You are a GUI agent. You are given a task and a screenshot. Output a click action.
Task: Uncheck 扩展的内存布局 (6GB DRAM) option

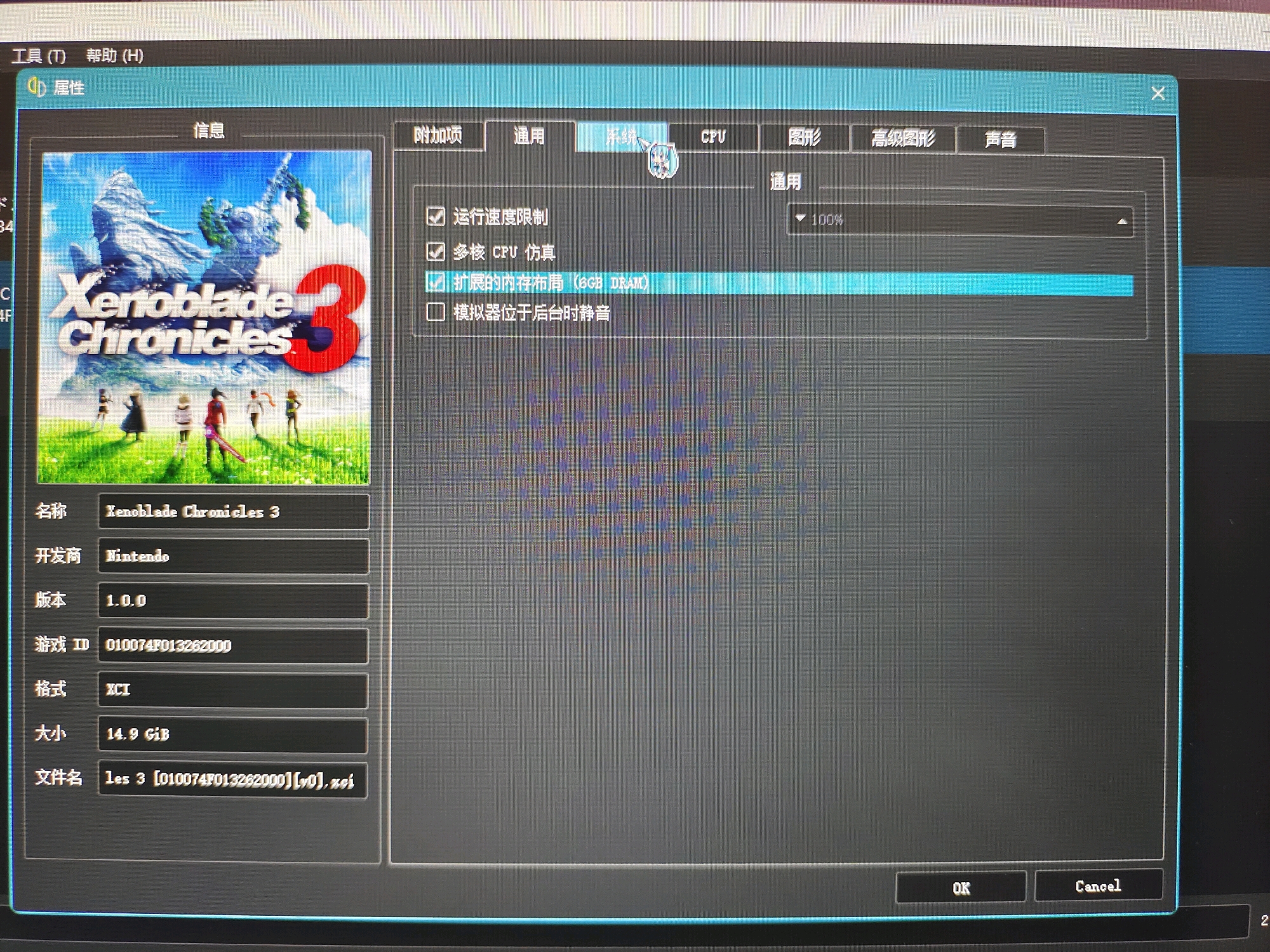coord(436,282)
